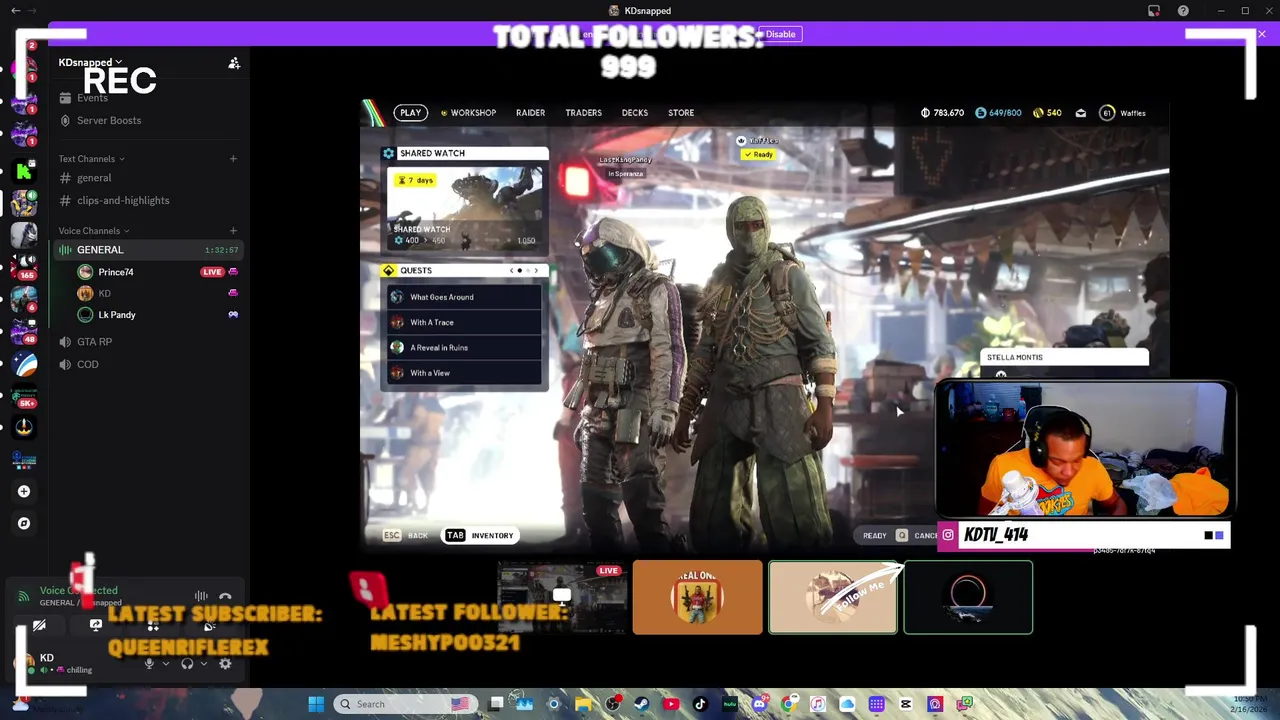Click user KD in voice channel list

pos(104,293)
